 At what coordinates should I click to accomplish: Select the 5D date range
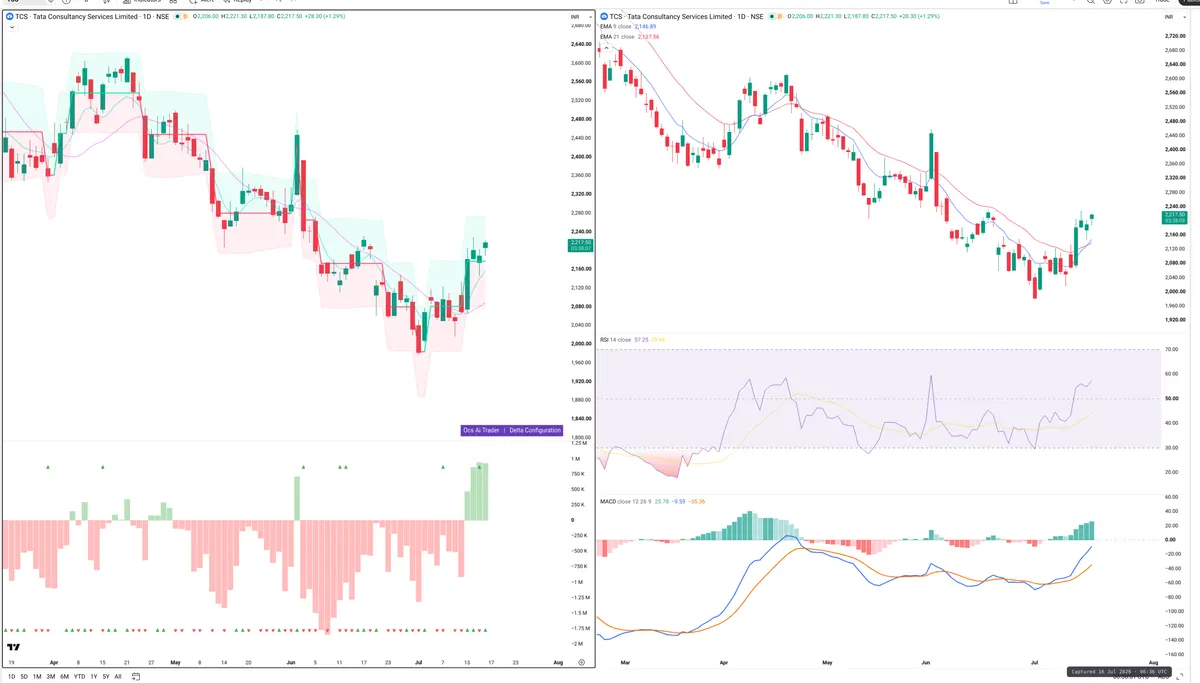click(x=24, y=676)
